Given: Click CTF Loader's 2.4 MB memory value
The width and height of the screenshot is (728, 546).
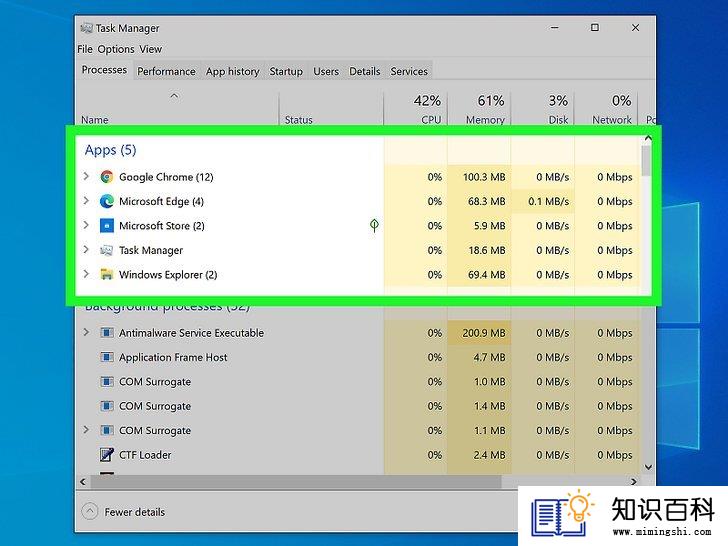Looking at the screenshot, I should (489, 455).
